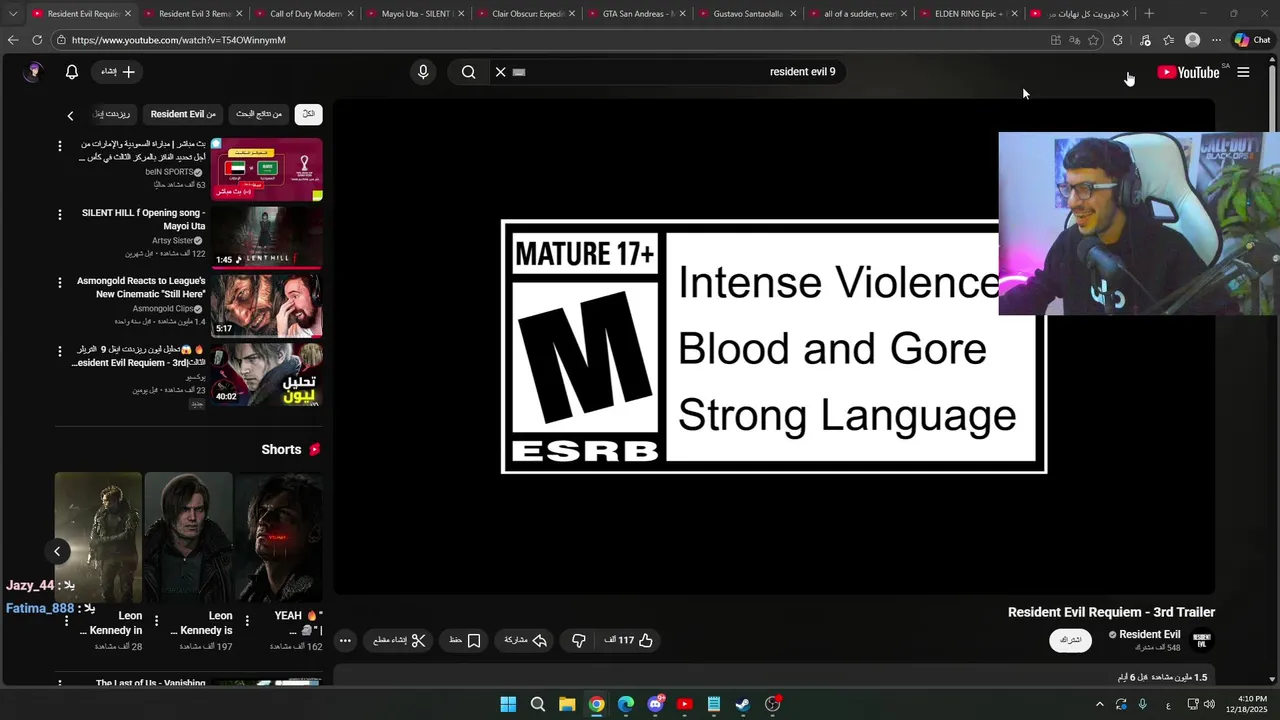Click the ESRB Mature 17+ video player
The width and height of the screenshot is (1280, 720).
coord(774,347)
